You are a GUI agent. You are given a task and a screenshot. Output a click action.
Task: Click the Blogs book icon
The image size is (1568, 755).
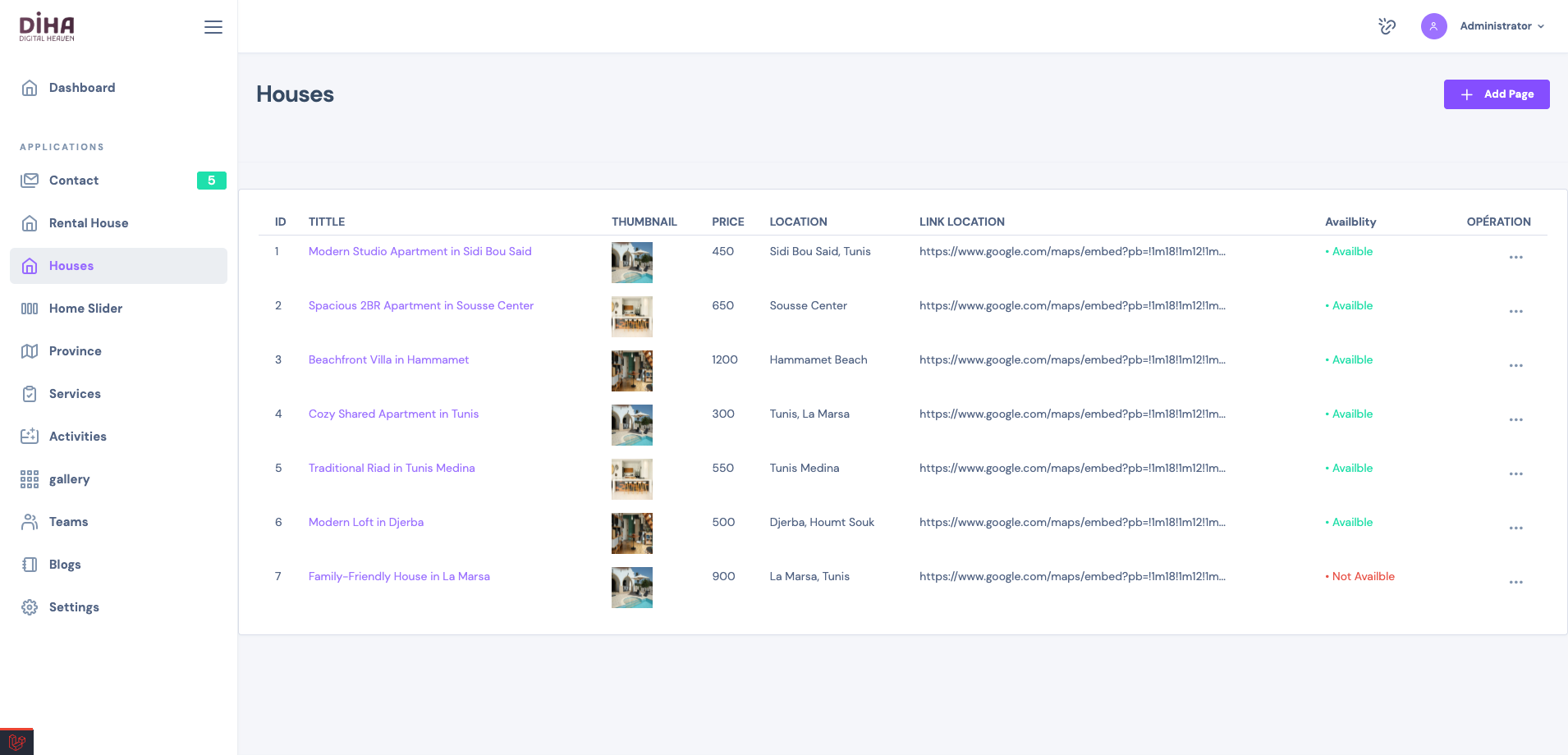[30, 565]
